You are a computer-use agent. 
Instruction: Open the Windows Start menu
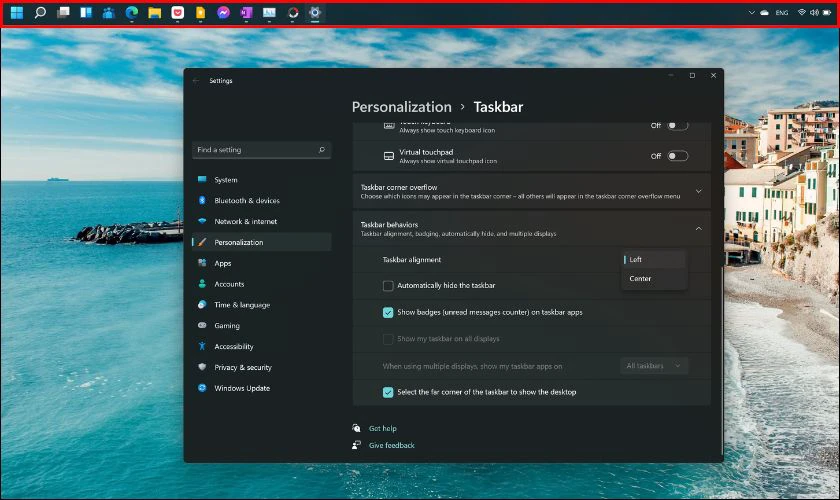17,12
